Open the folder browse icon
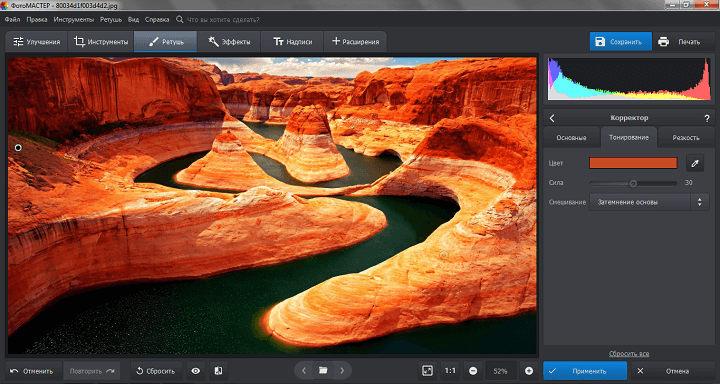The height and width of the screenshot is (384, 720). pyautogui.click(x=323, y=370)
